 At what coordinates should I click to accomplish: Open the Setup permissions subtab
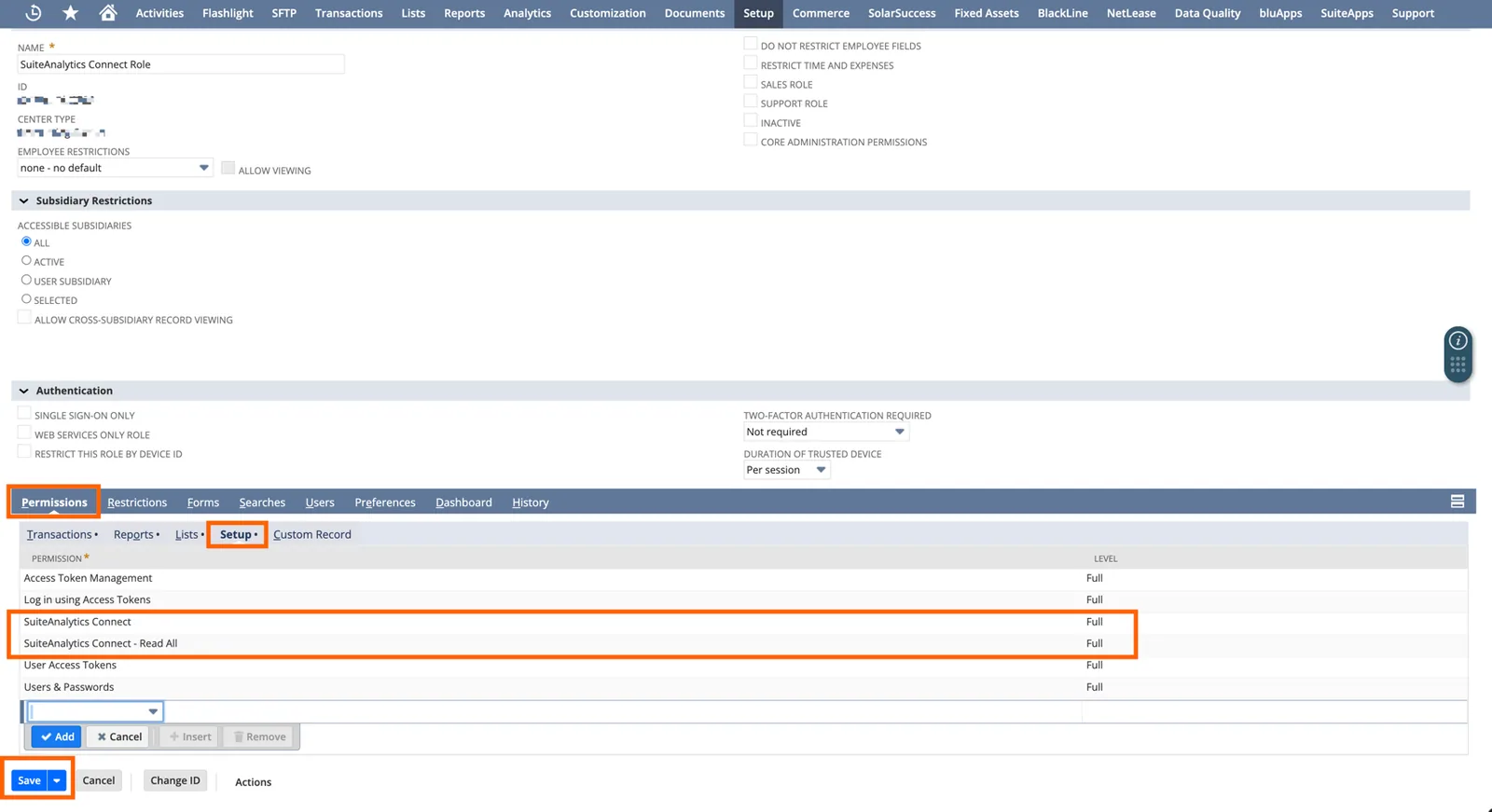point(237,534)
